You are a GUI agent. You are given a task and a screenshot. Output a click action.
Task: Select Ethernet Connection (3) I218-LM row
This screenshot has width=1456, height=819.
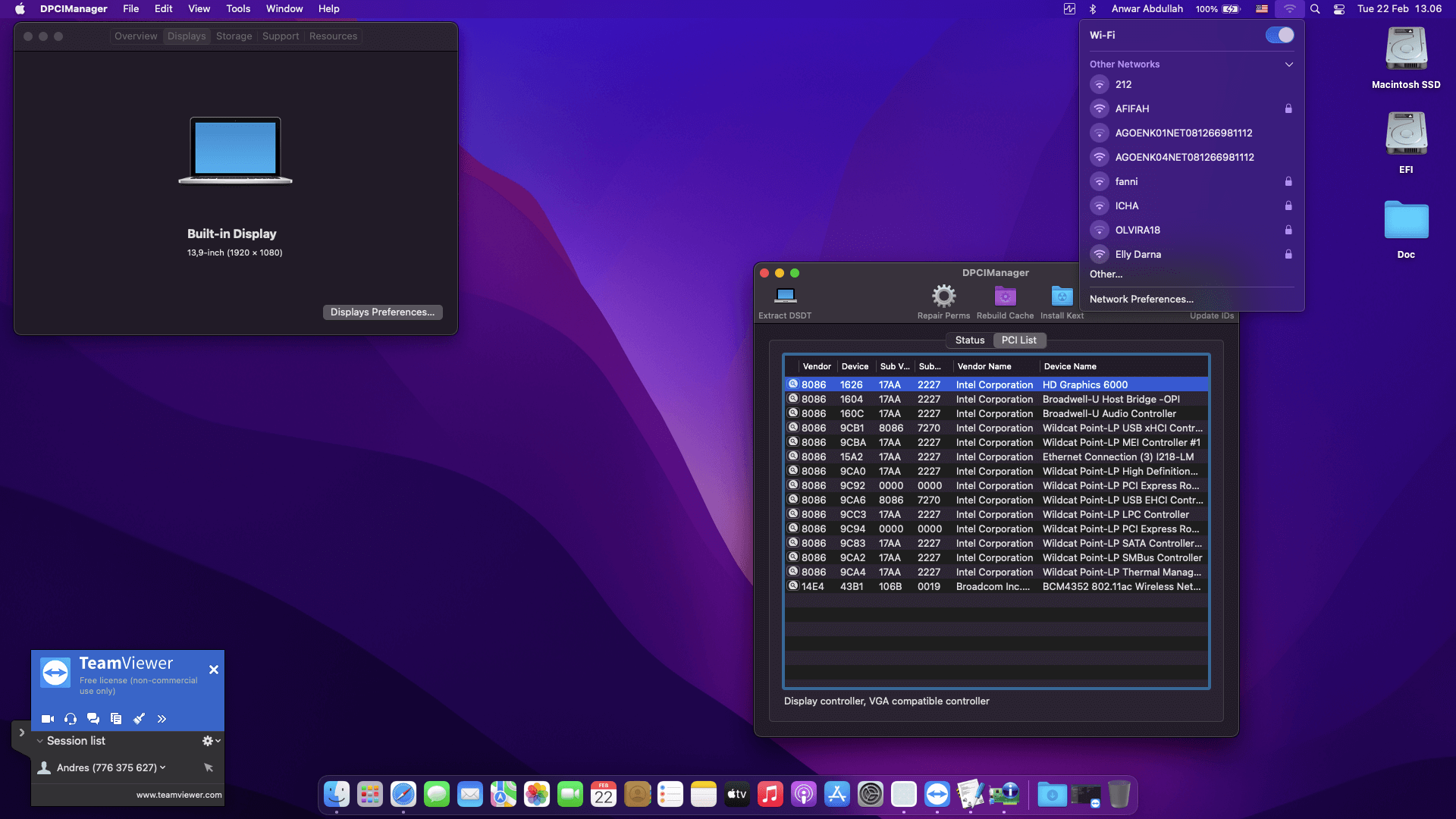point(996,457)
